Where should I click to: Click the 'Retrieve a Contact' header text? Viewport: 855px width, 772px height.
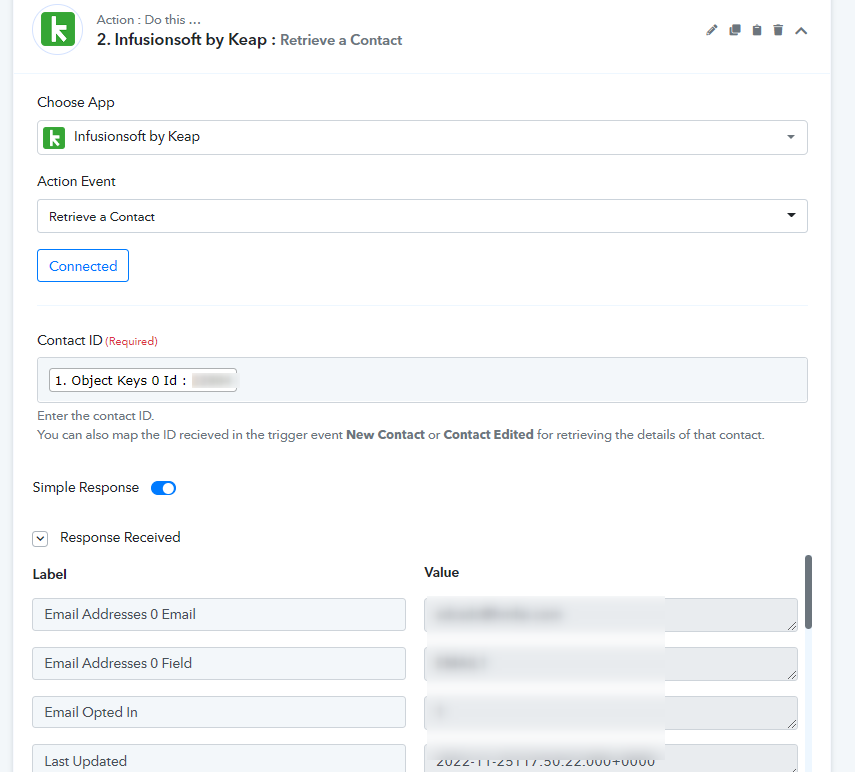pos(341,40)
